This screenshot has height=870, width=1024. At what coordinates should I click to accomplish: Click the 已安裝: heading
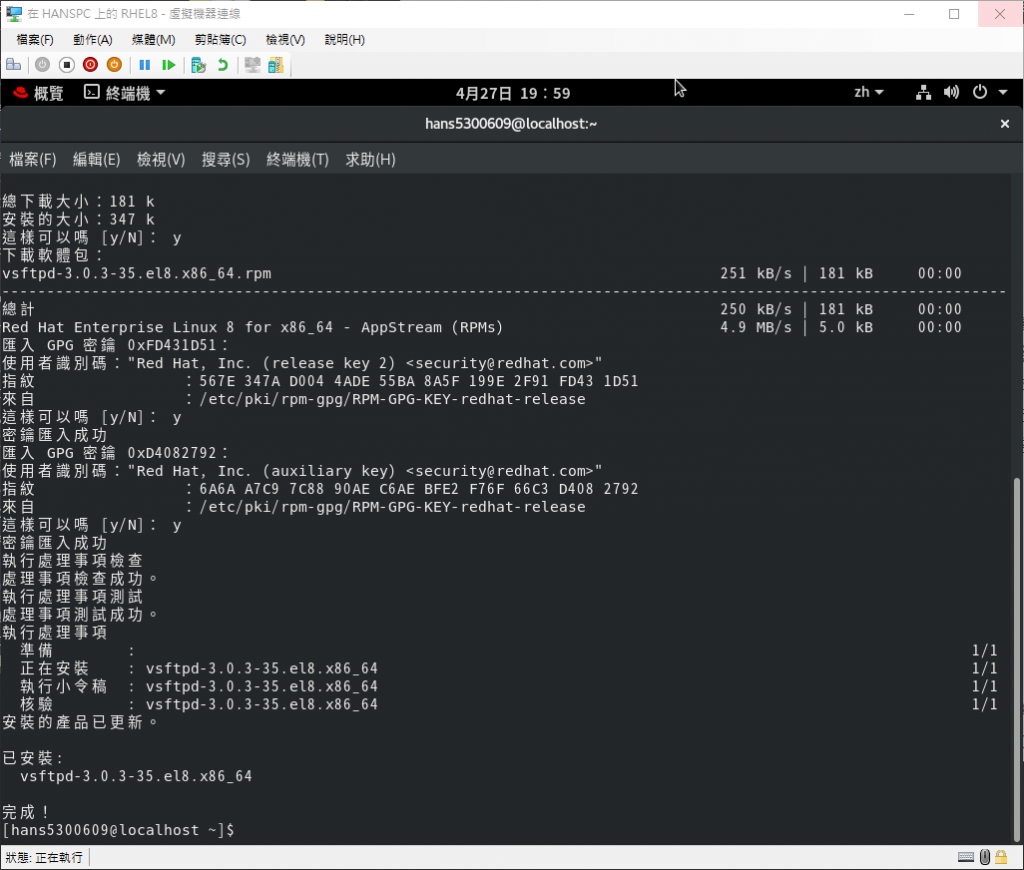[33, 758]
